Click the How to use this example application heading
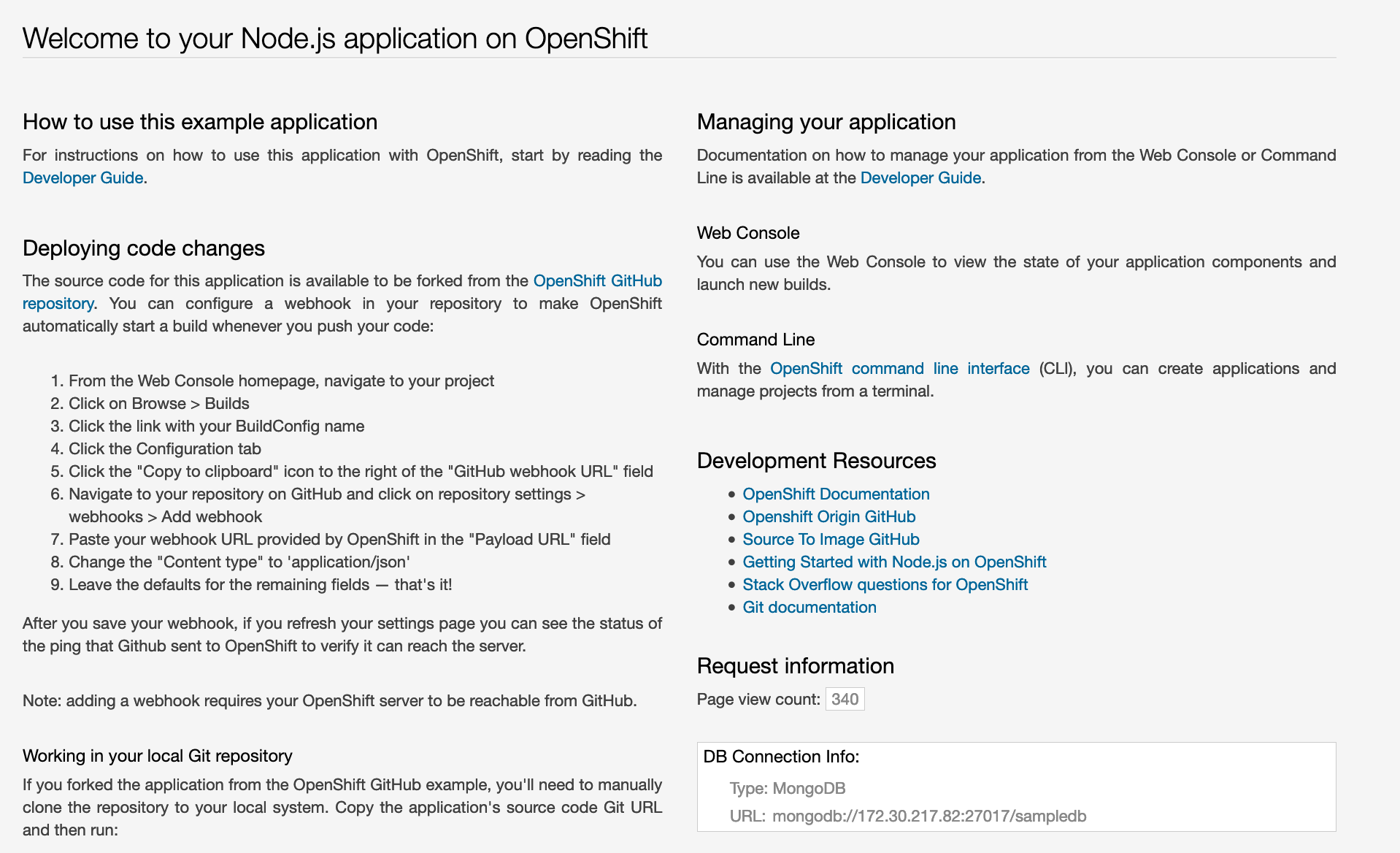Screen dimensions: 1400x853 pos(200,121)
